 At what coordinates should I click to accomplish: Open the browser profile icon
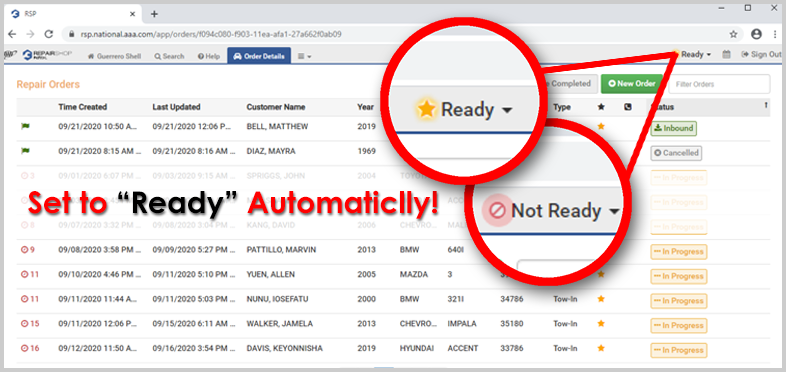point(756,34)
